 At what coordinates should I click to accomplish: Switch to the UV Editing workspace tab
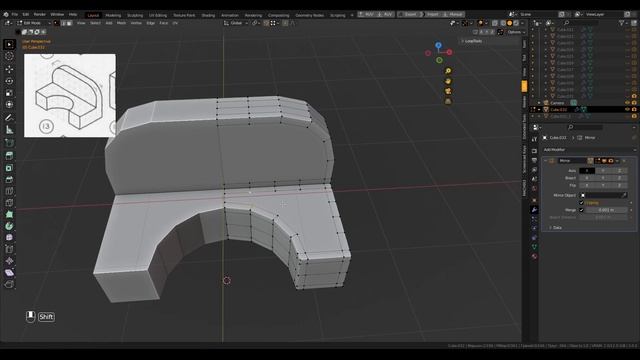[158, 15]
